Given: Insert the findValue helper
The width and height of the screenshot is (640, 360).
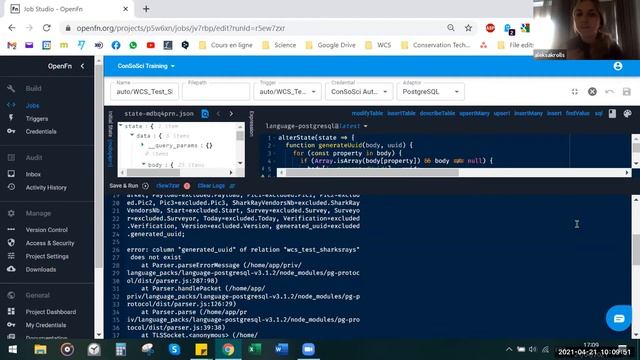Looking at the screenshot, I should point(578,113).
